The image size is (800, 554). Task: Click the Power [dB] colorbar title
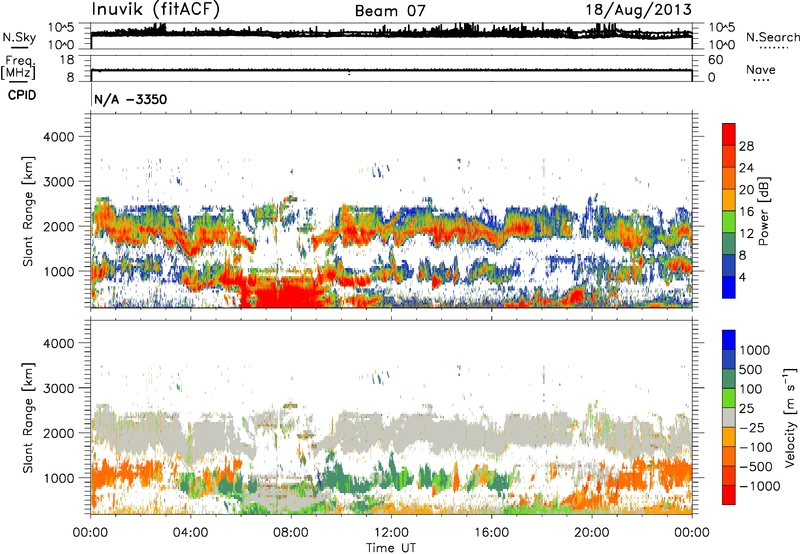[764, 211]
